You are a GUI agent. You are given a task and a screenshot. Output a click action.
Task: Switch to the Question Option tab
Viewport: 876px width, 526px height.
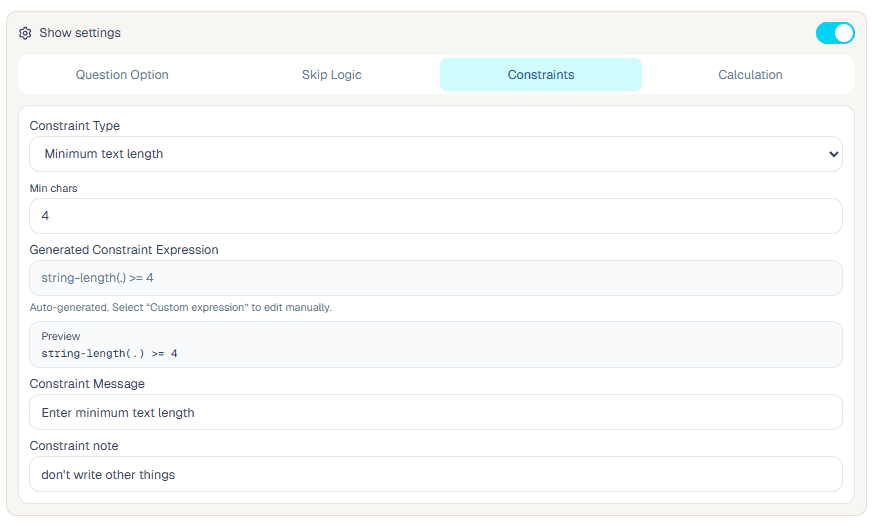(122, 75)
